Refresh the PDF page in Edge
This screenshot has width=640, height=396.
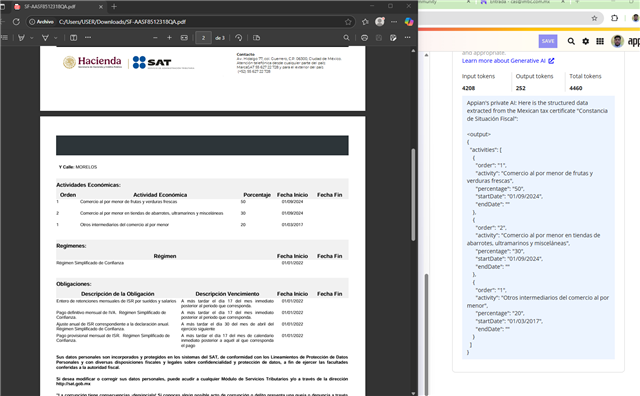tap(16, 22)
